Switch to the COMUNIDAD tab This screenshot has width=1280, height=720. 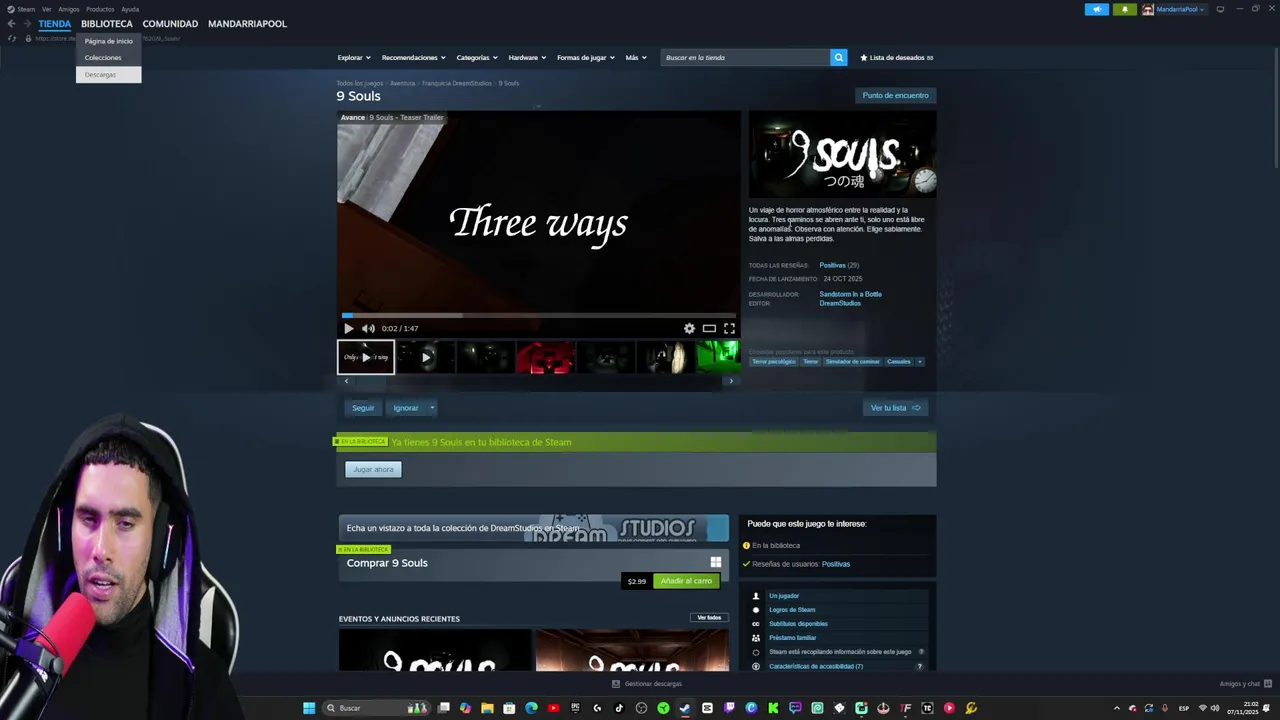(x=170, y=24)
